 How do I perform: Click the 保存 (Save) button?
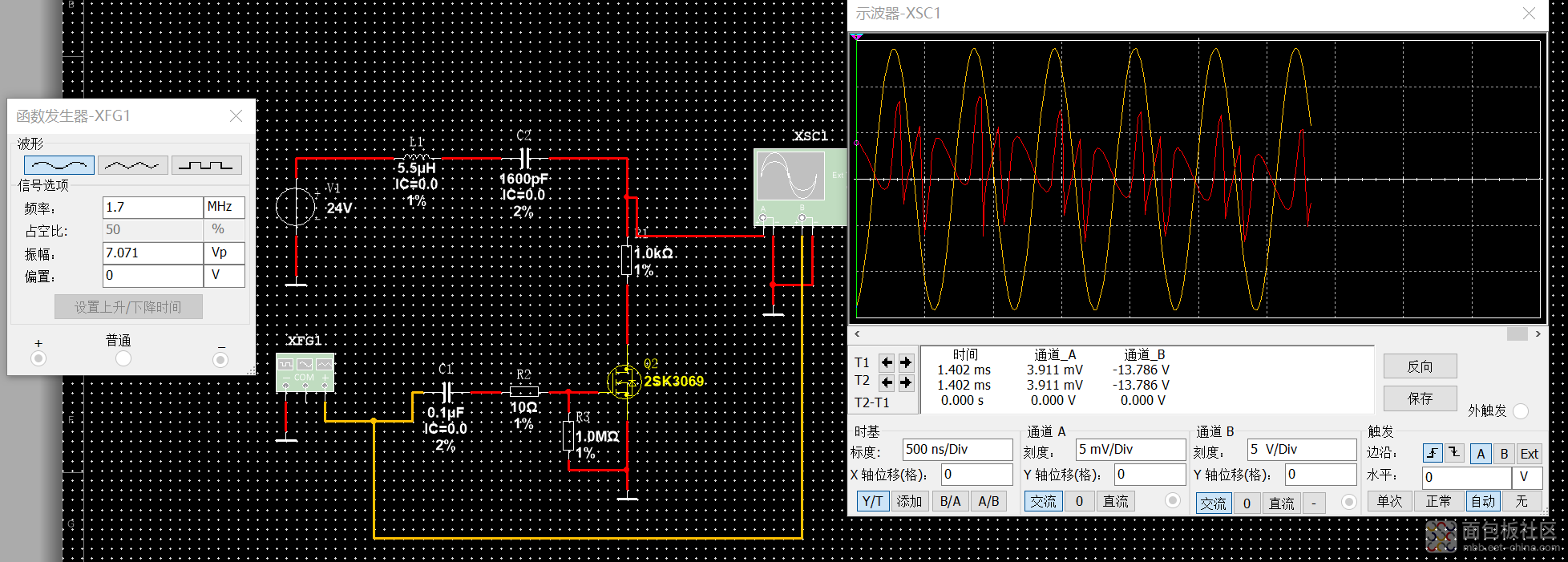[x=1420, y=398]
